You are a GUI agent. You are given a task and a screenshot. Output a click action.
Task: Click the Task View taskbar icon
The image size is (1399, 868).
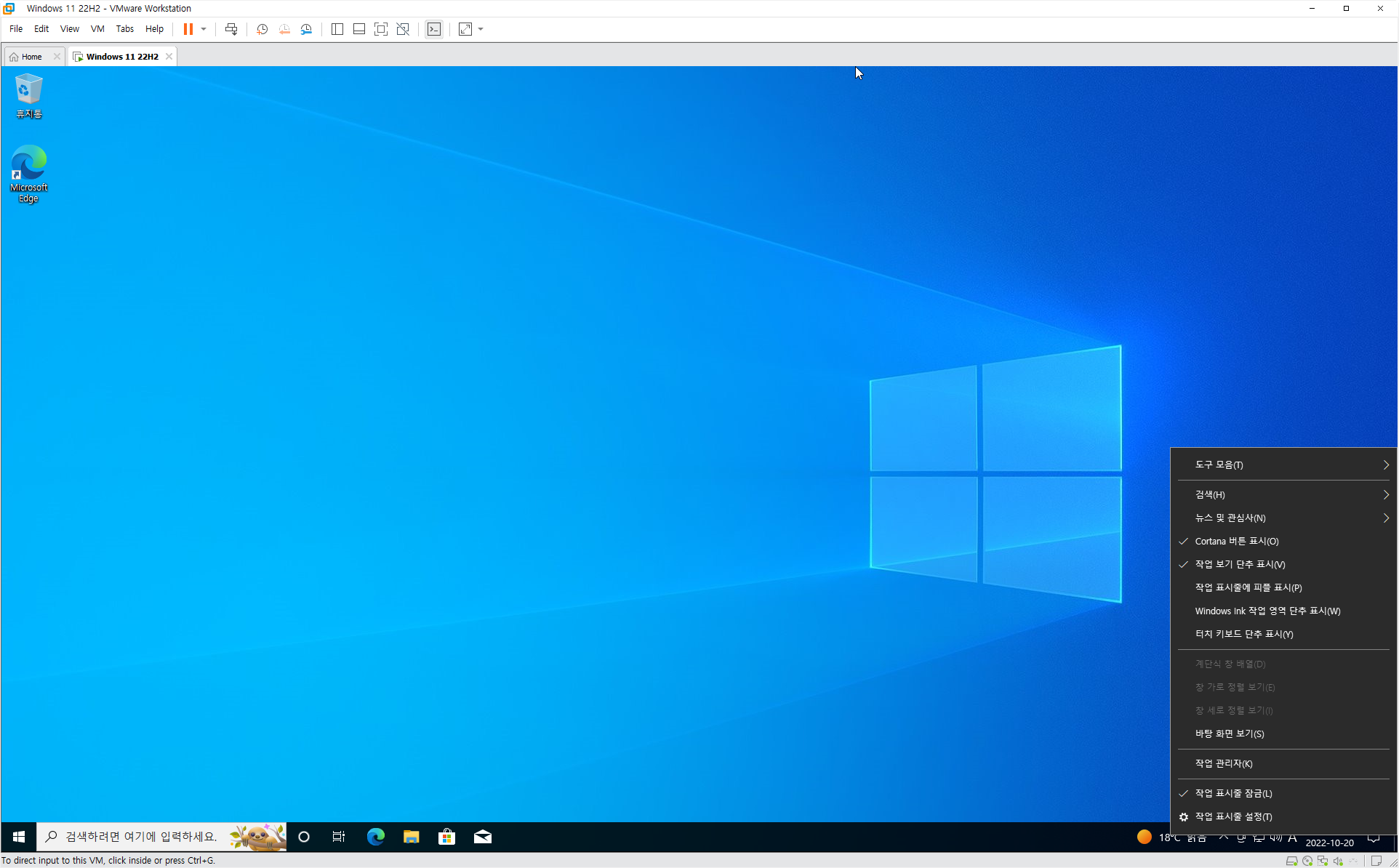click(x=339, y=837)
